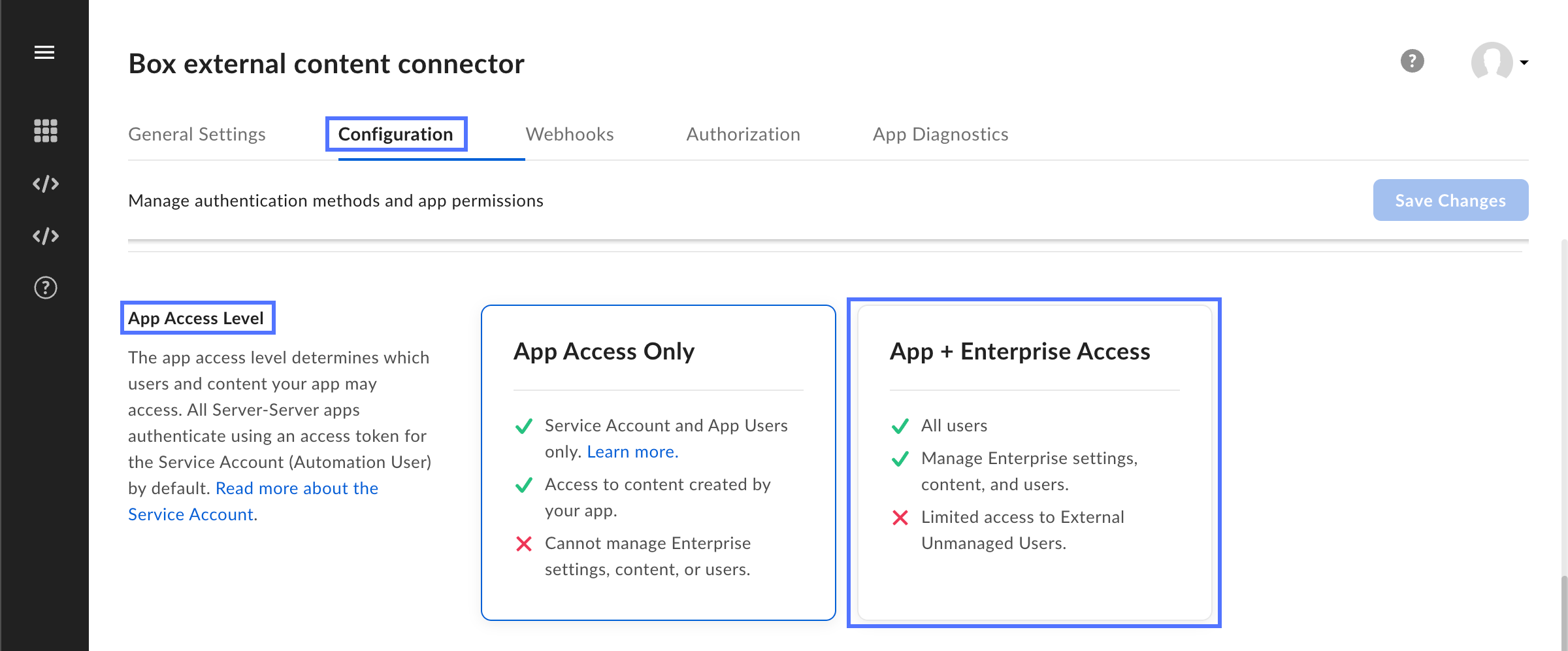Follow the Learn more link
Screen dimensions: 1568x651
pos(632,452)
